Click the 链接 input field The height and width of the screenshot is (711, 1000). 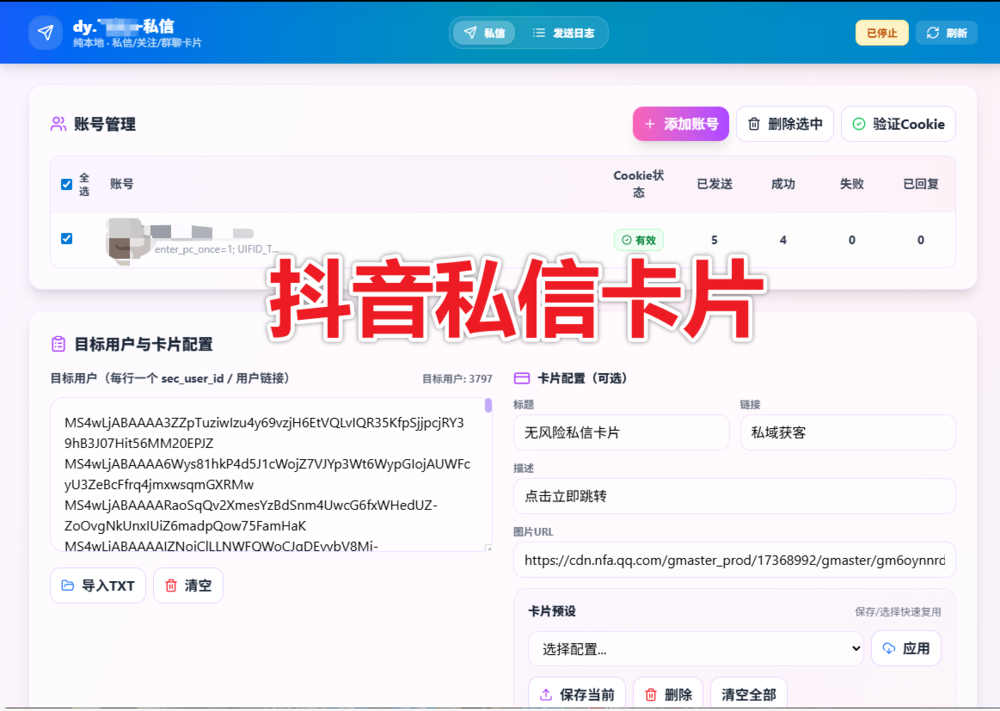[x=848, y=432]
